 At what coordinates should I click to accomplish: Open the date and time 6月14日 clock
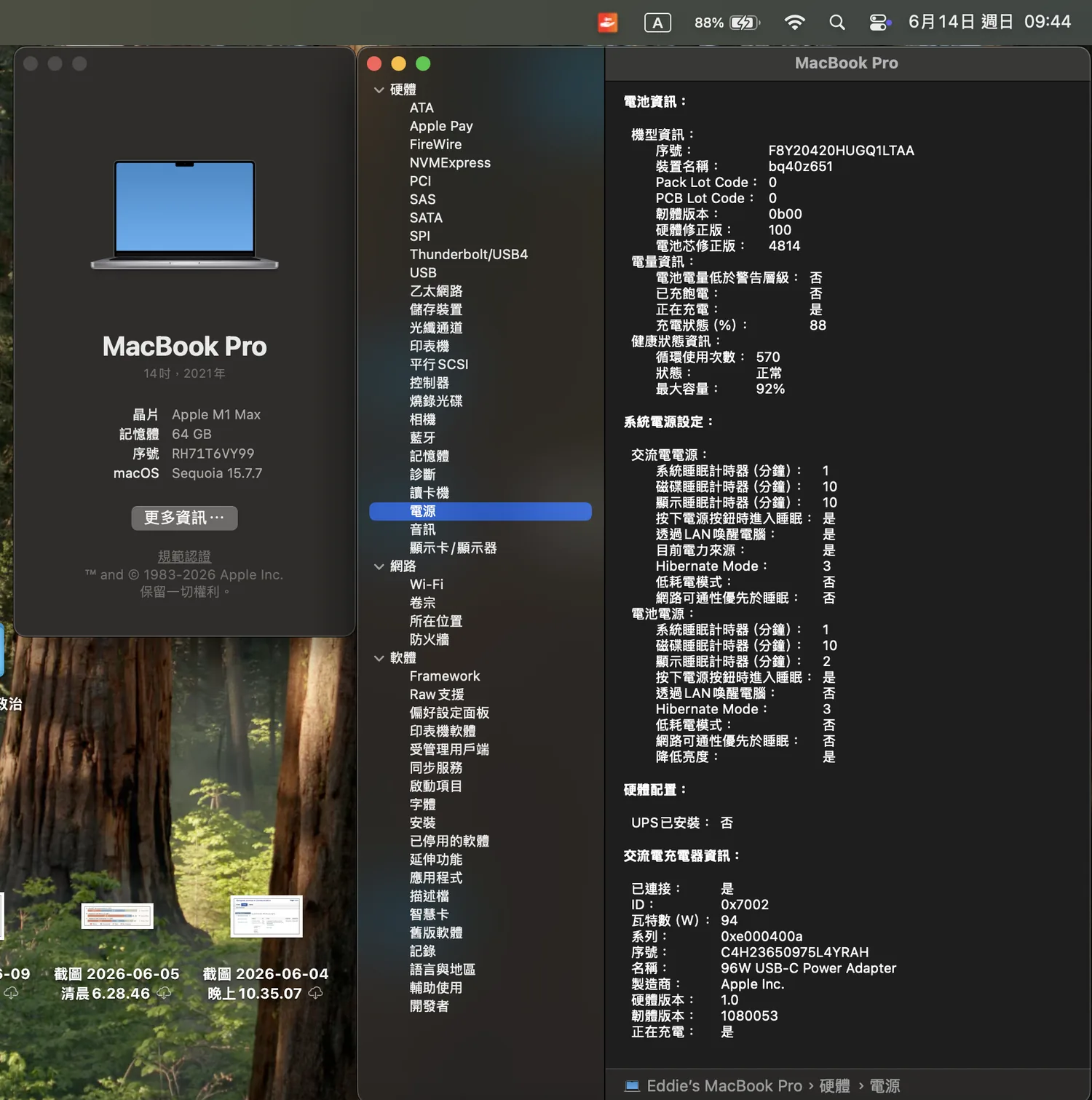coord(989,22)
